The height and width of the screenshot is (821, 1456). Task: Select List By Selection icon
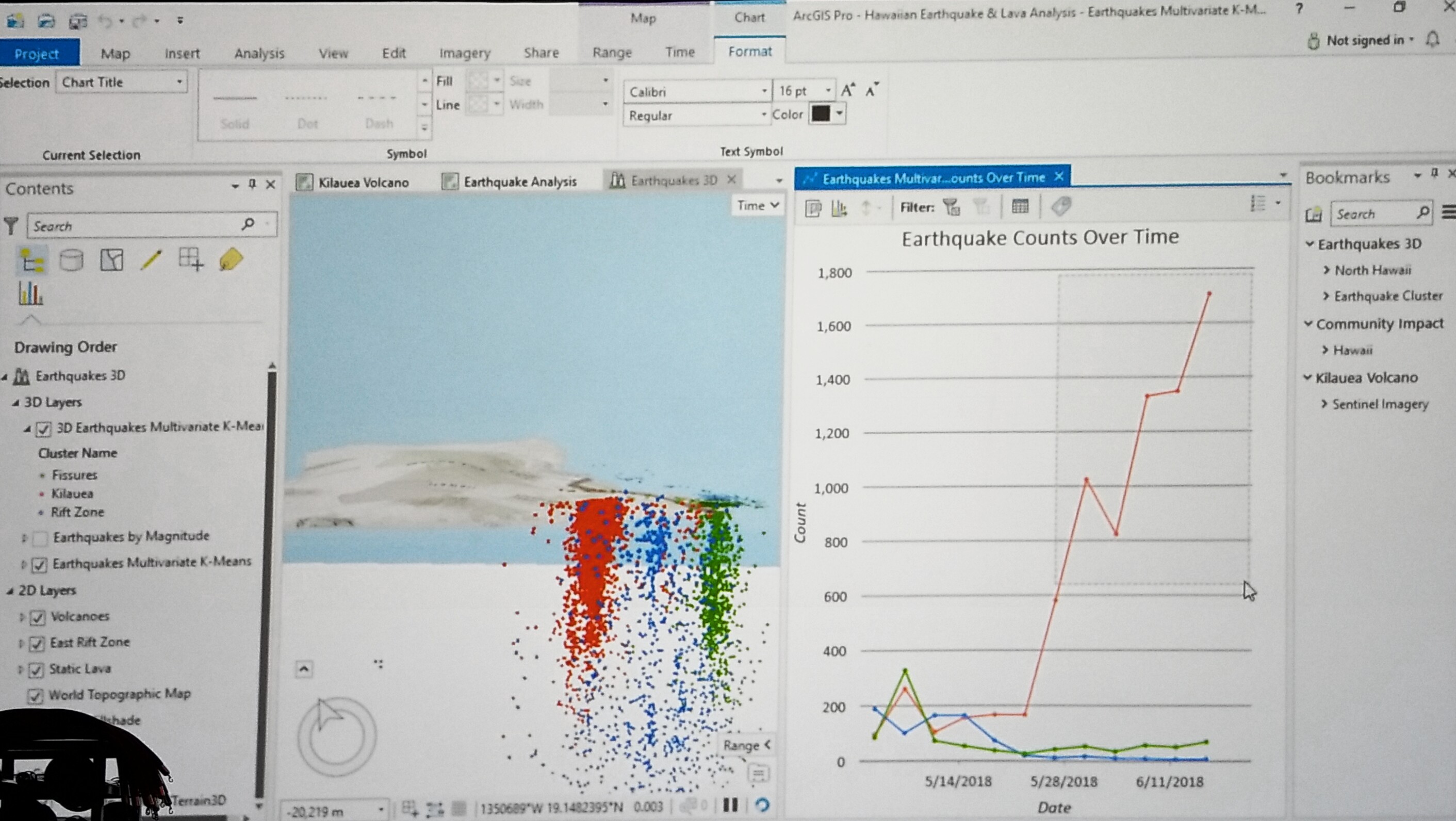(x=111, y=260)
